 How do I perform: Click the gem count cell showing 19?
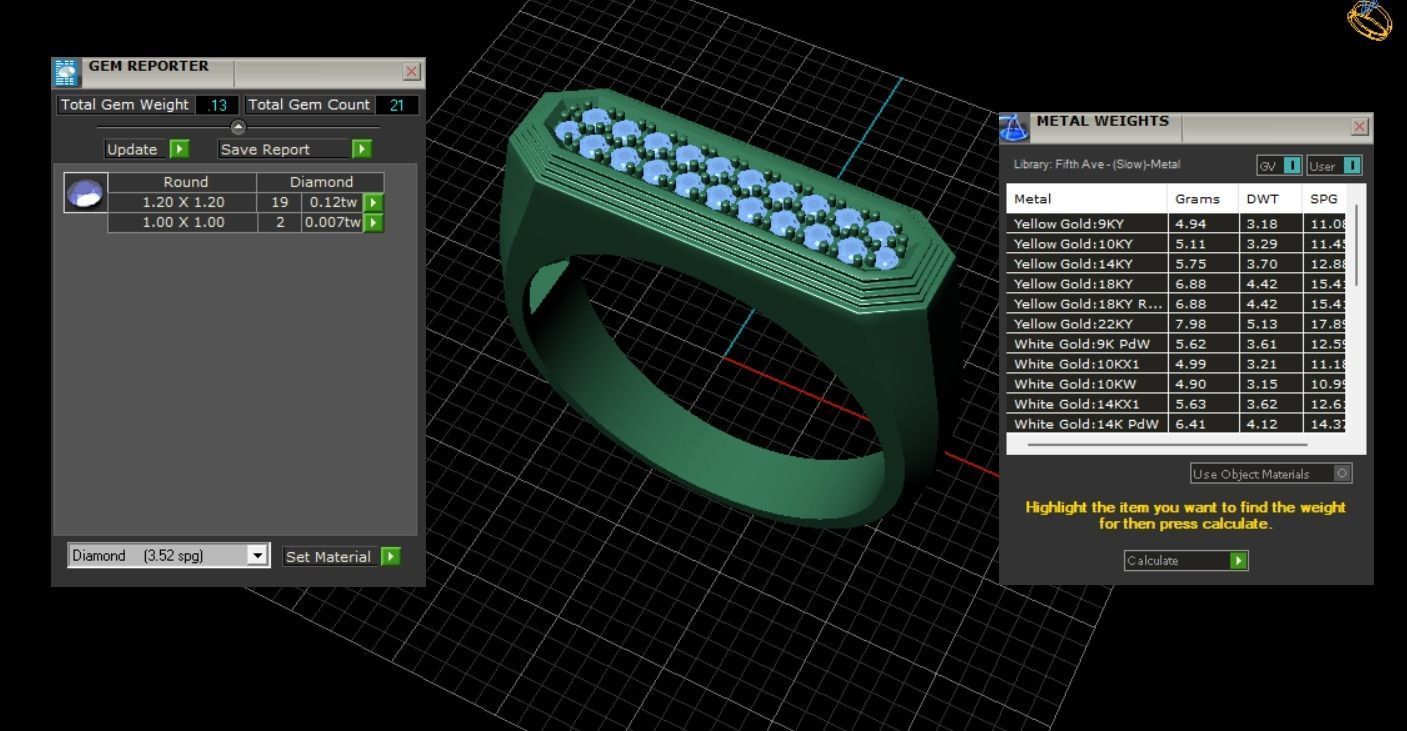click(280, 202)
